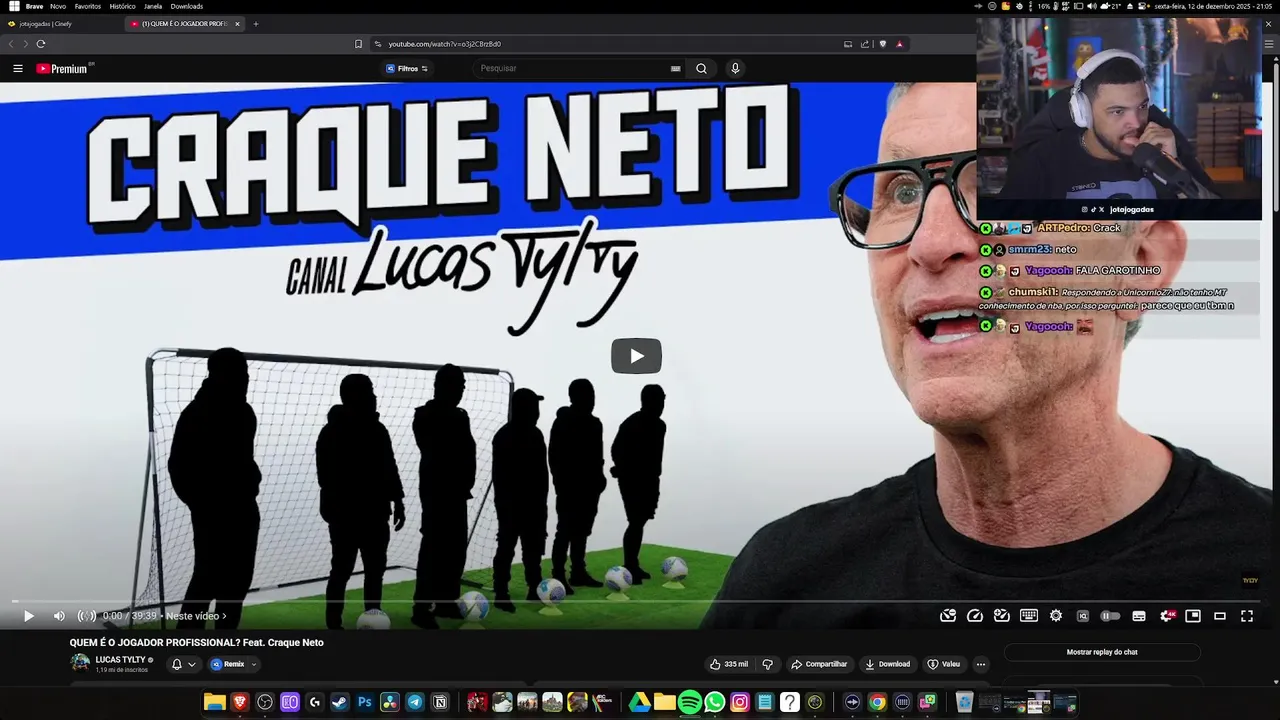Open LUCAS TYLTY channel avatar
Viewport: 1280px width, 720px height.
click(x=79, y=664)
